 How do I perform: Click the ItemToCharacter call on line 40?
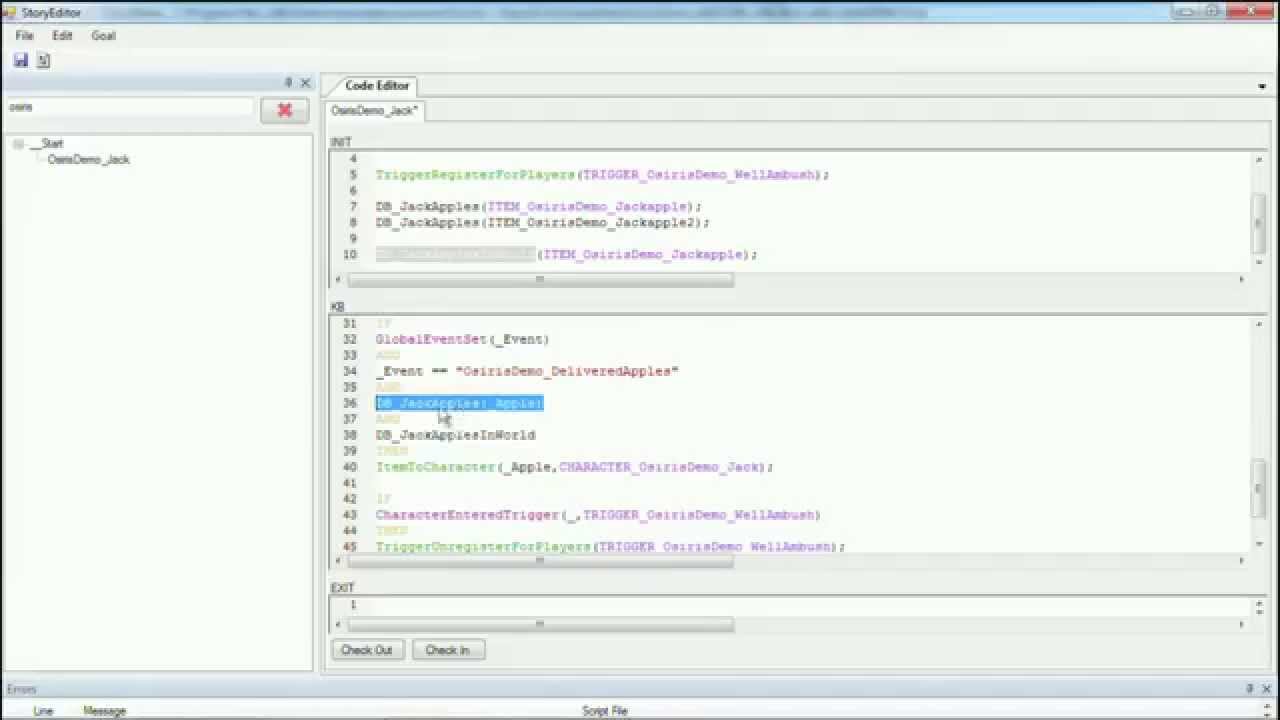click(x=575, y=467)
